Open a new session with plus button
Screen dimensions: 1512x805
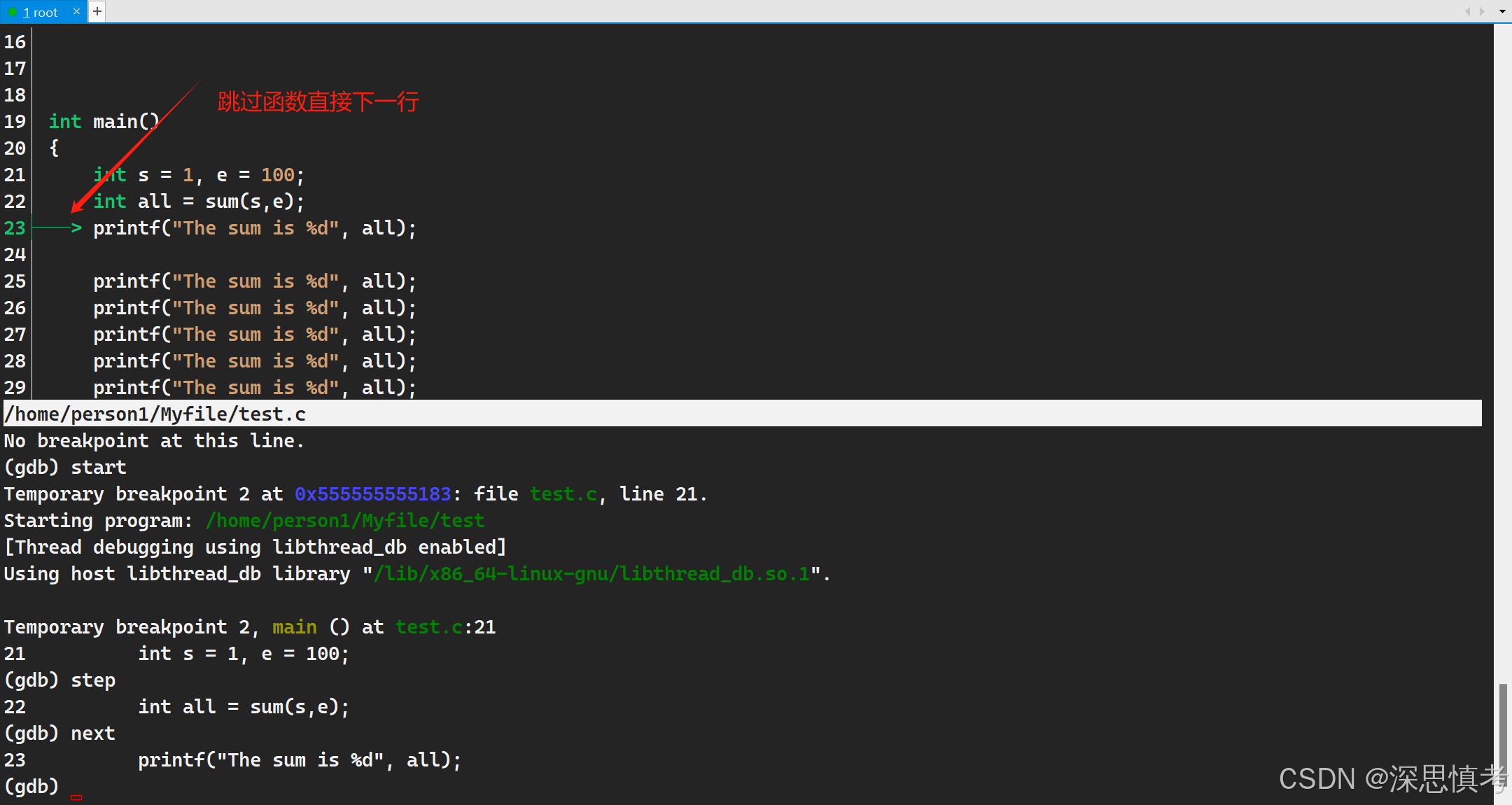tap(97, 11)
